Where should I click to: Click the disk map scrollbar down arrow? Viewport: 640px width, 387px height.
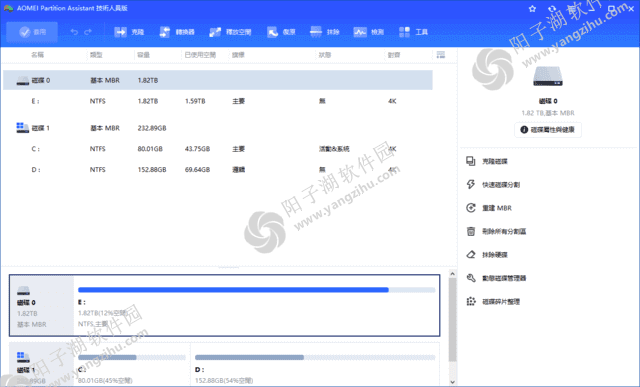tap(452, 382)
